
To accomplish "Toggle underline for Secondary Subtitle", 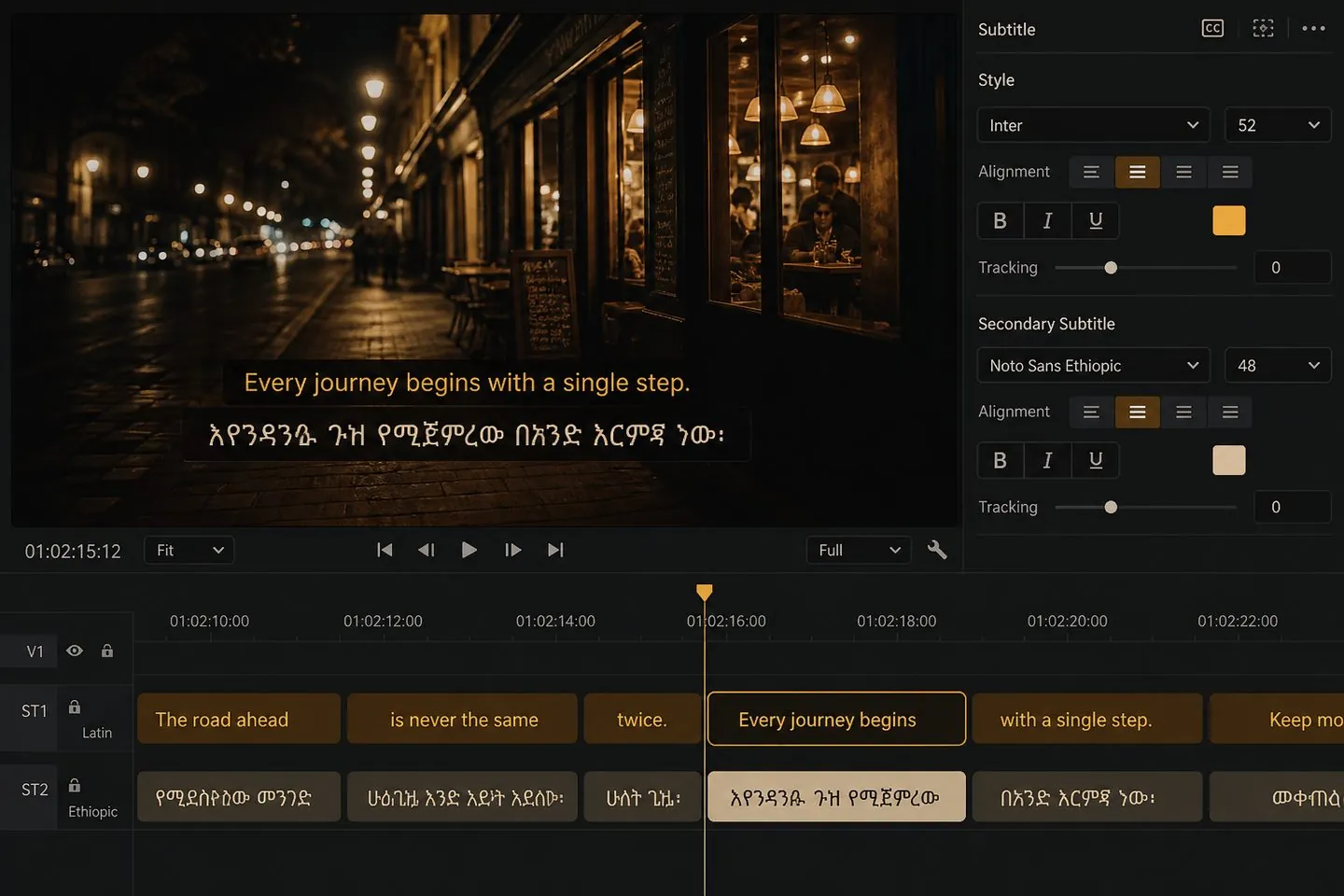I will tap(1096, 460).
